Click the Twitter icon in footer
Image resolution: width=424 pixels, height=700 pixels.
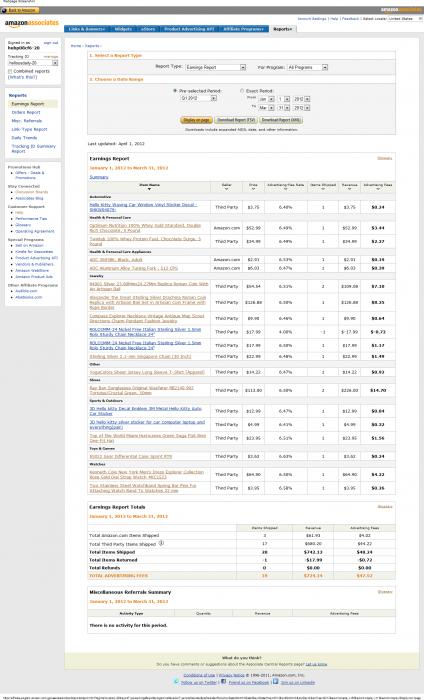click(177, 682)
